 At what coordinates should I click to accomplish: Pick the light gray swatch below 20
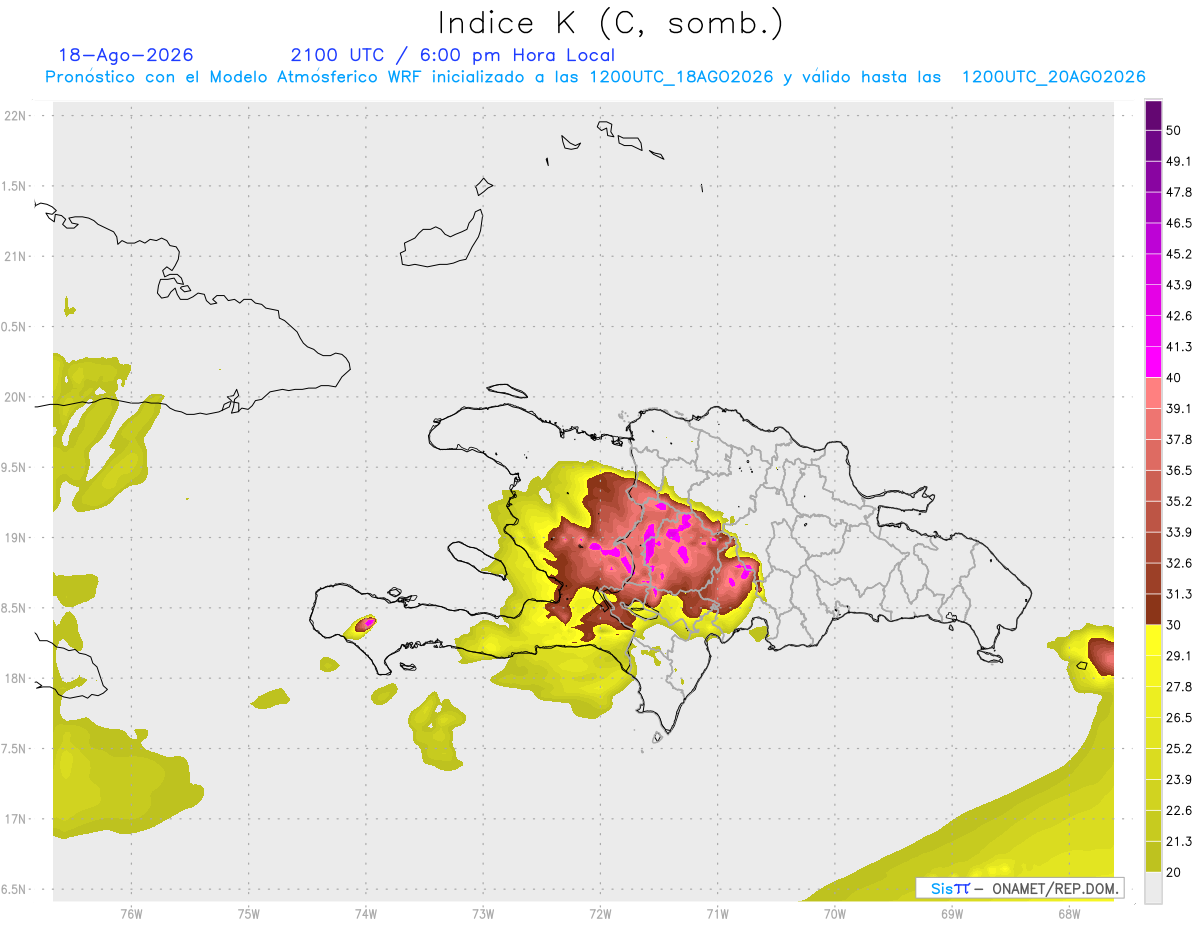click(1153, 888)
